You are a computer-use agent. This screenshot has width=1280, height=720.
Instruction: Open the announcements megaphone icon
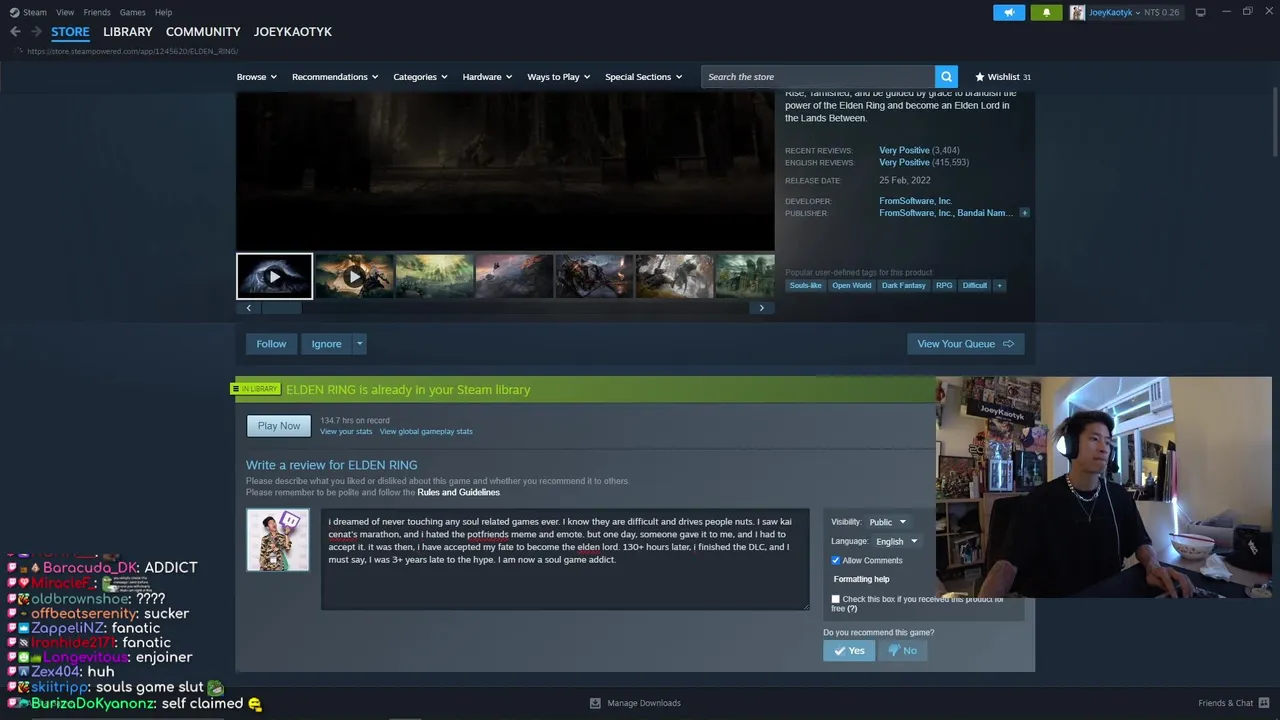tap(1009, 12)
